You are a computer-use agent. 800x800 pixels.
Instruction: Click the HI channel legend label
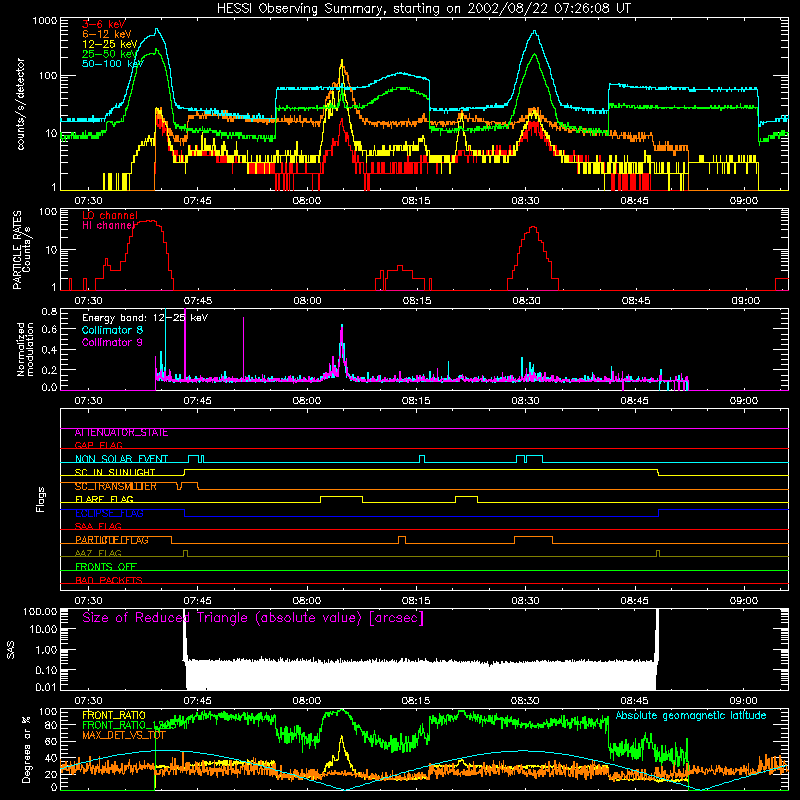coord(108,225)
